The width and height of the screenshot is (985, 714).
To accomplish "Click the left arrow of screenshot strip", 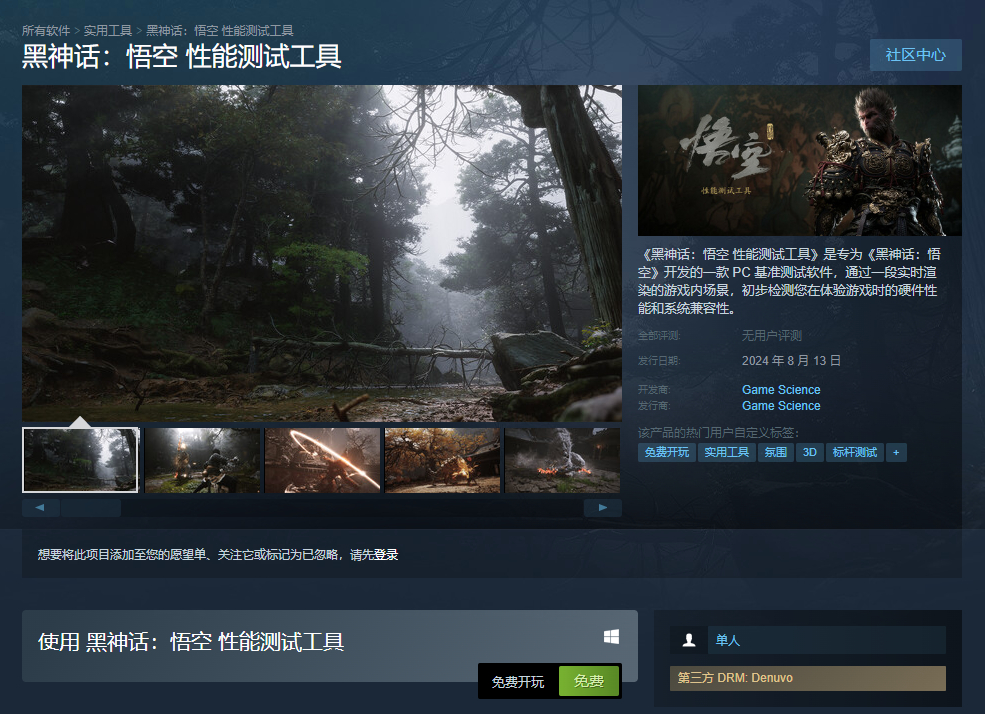I will tap(40, 507).
